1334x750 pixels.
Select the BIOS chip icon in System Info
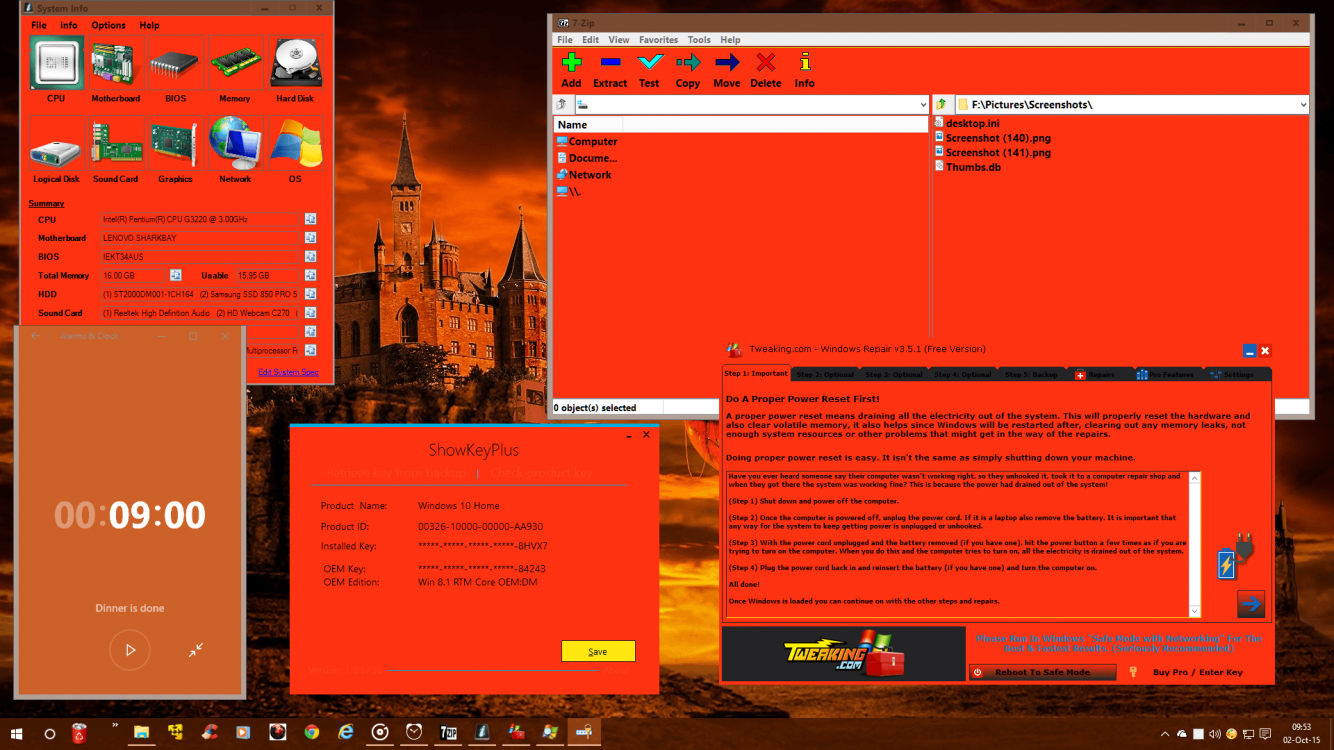[175, 63]
